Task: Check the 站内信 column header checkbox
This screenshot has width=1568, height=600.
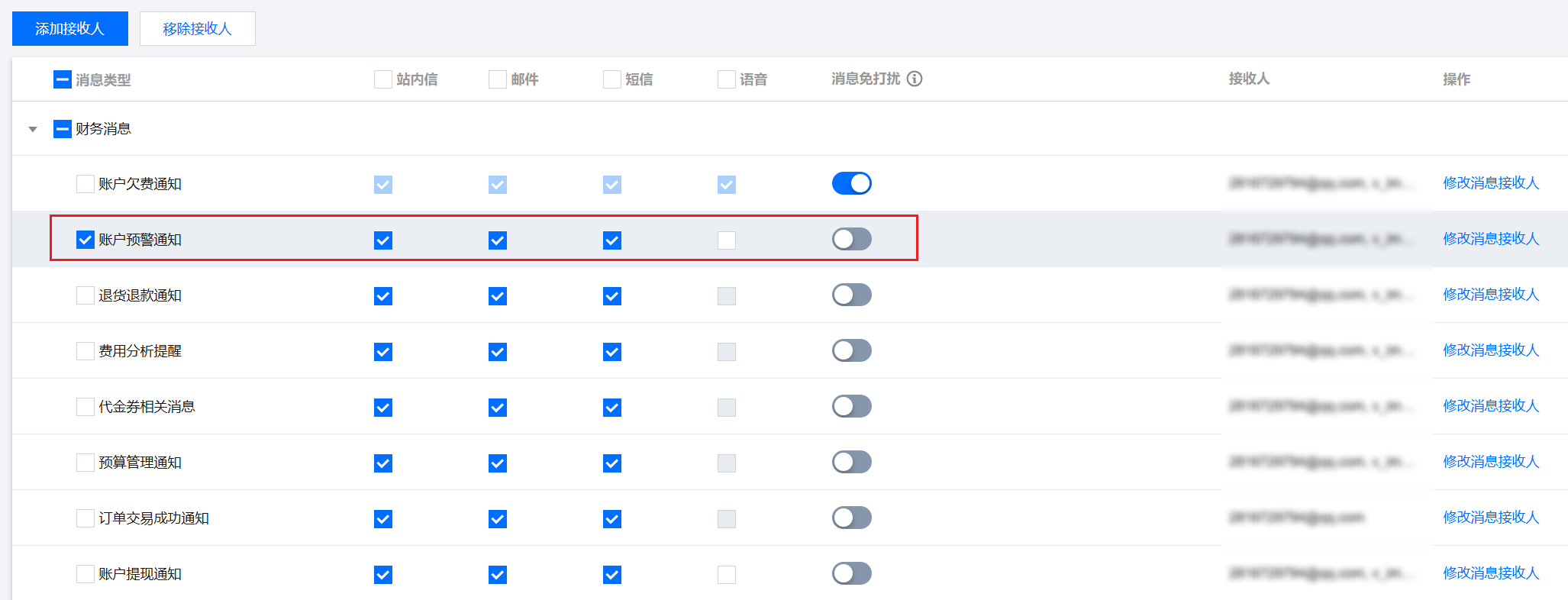Action: coord(383,79)
